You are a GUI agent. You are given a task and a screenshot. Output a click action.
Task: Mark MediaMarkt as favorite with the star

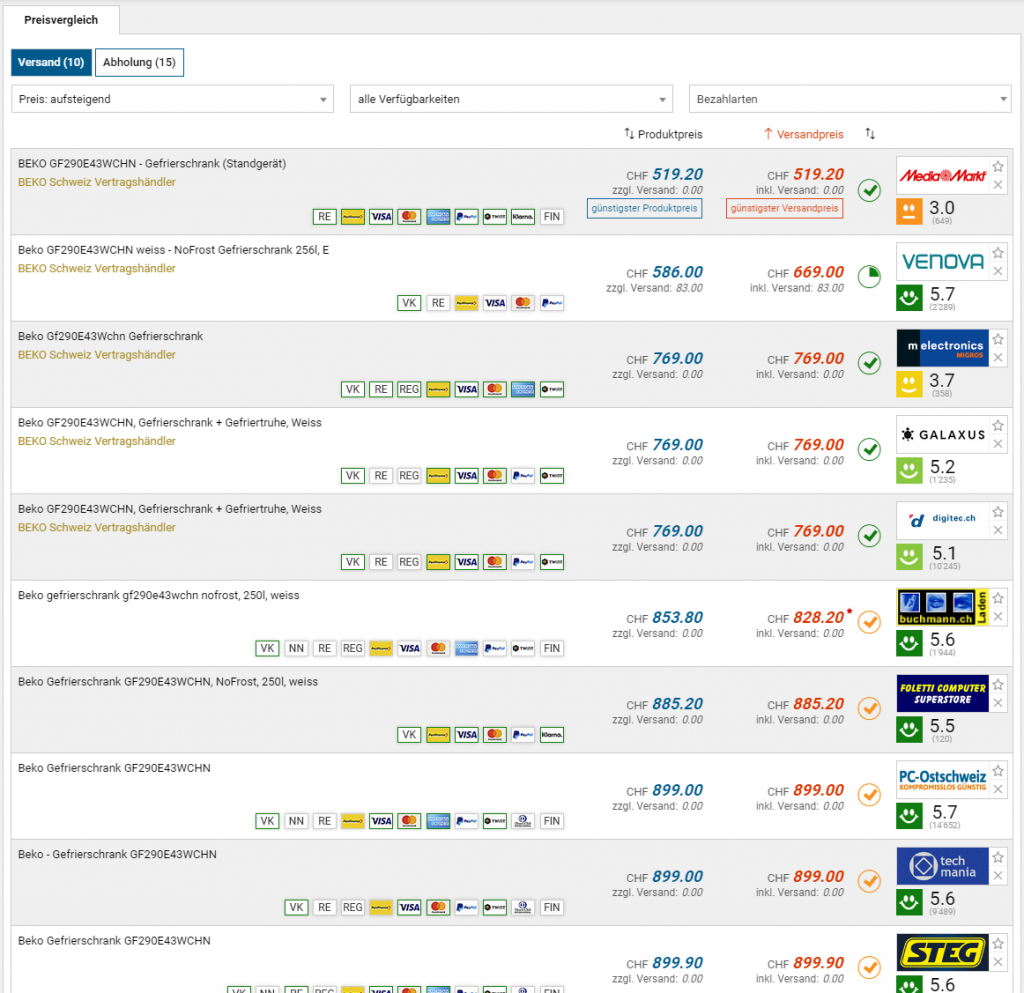[998, 167]
